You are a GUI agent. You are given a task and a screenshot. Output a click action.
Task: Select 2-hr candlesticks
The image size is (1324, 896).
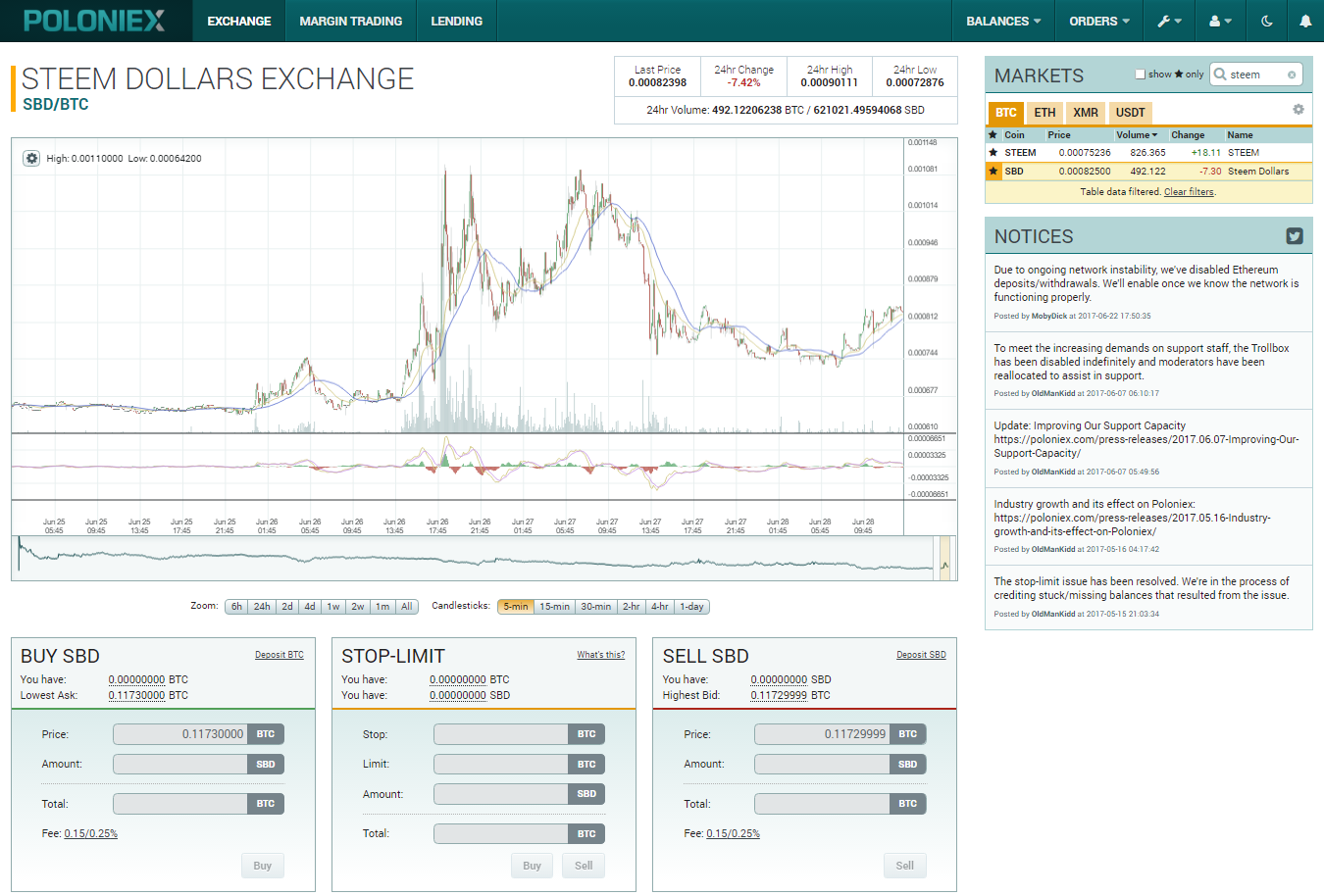click(631, 607)
